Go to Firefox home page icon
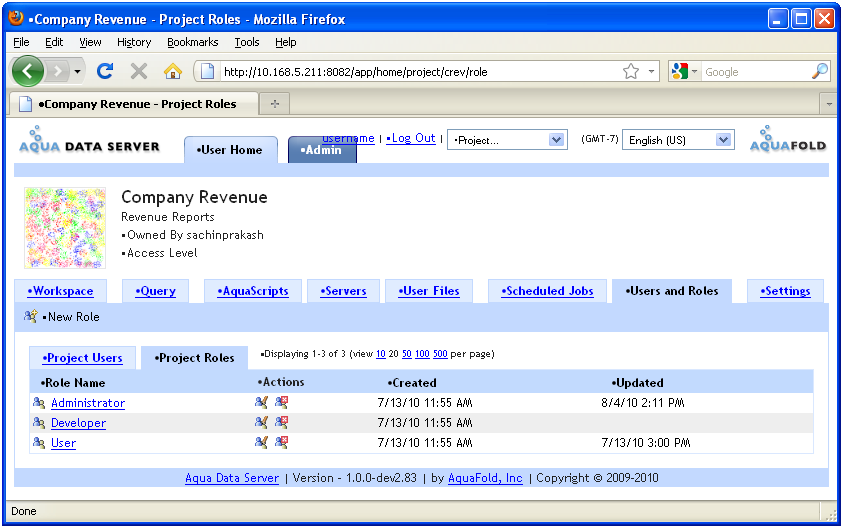844x528 pixels. click(172, 71)
